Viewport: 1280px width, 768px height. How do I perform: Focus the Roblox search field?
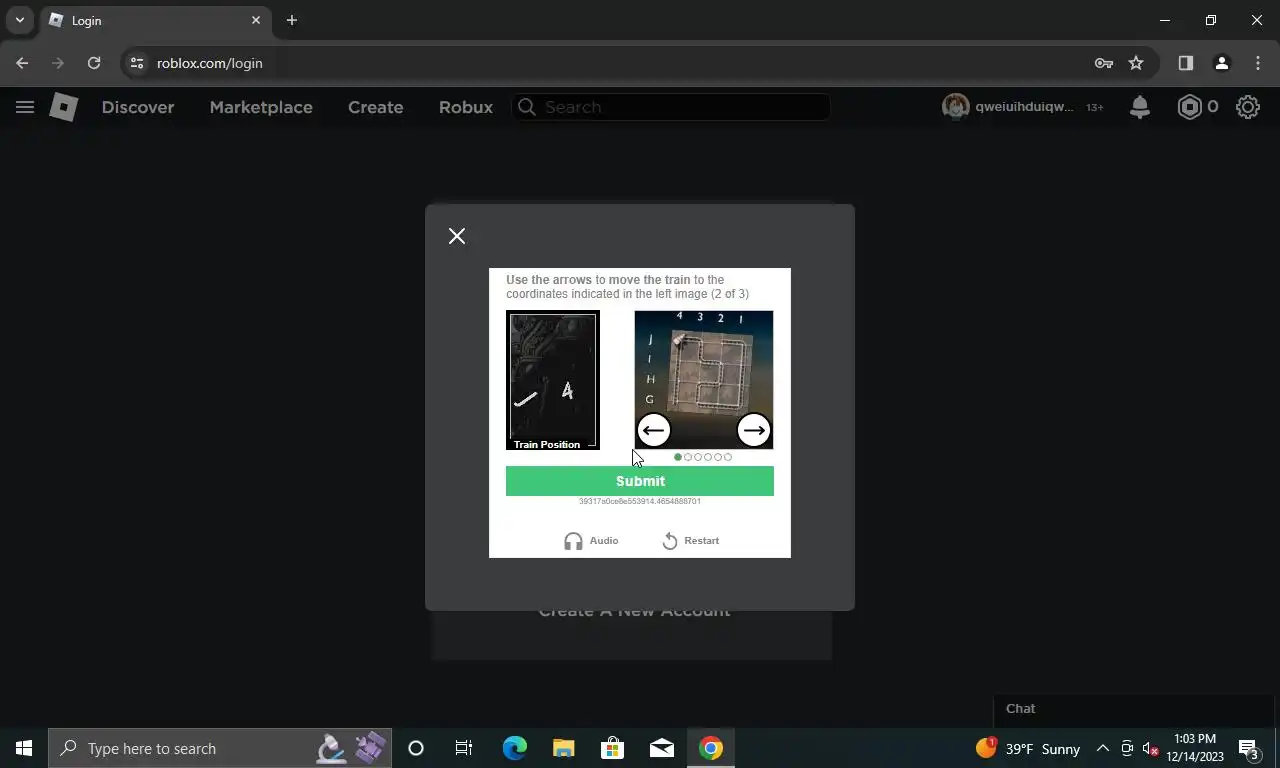671,107
